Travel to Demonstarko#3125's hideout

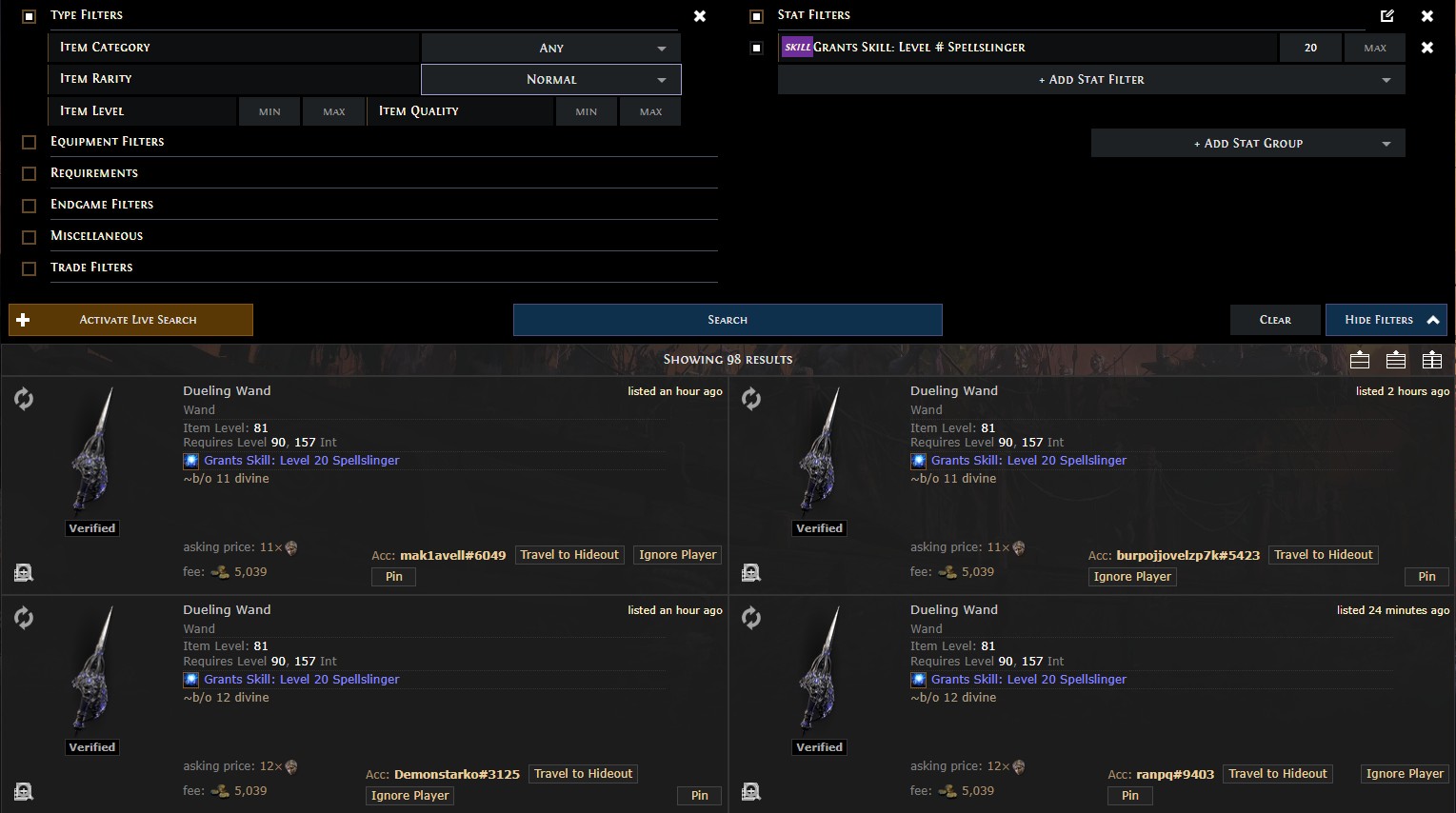583,774
